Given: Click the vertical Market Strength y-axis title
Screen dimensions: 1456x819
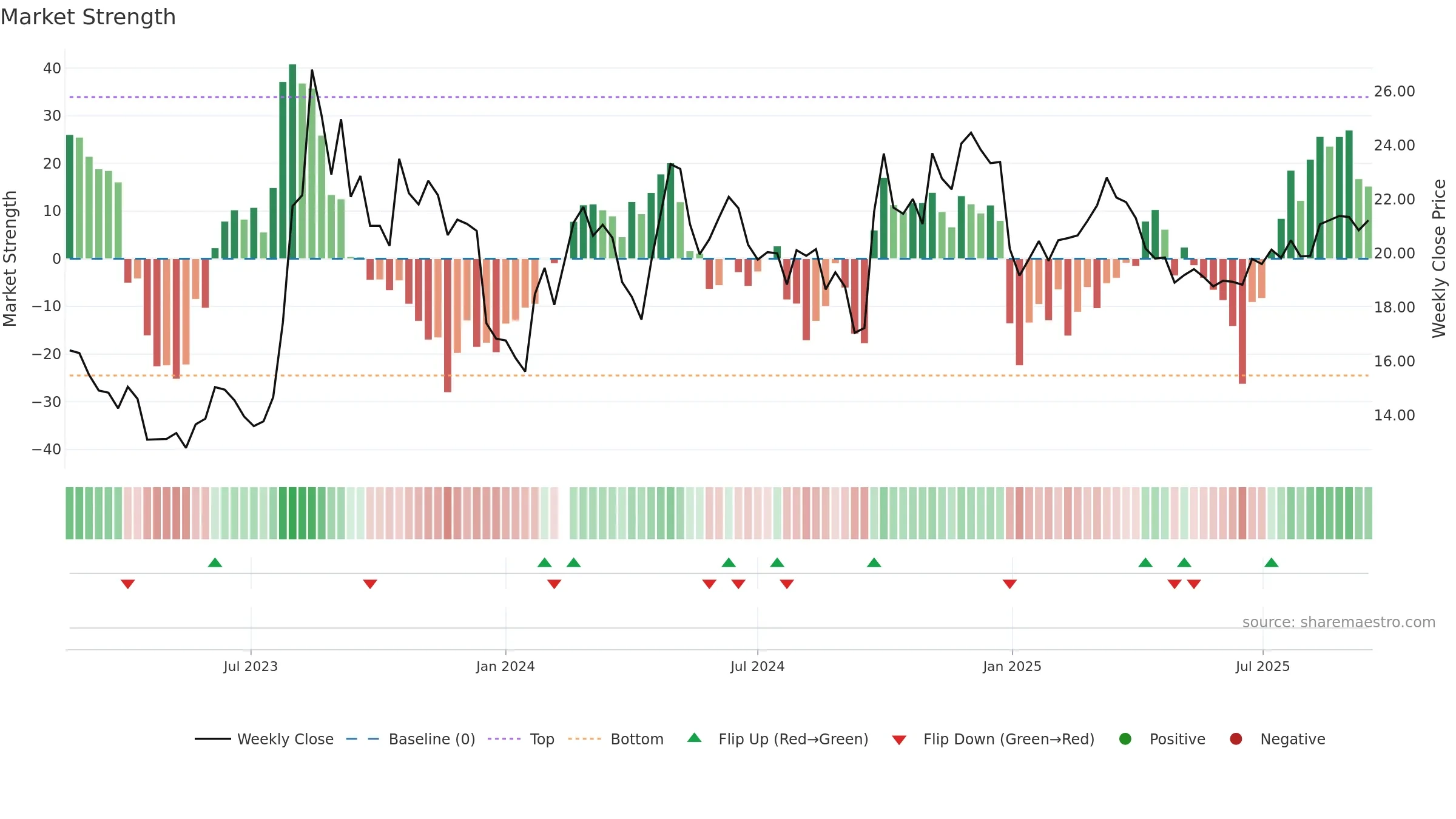Looking at the screenshot, I should (x=10, y=258).
